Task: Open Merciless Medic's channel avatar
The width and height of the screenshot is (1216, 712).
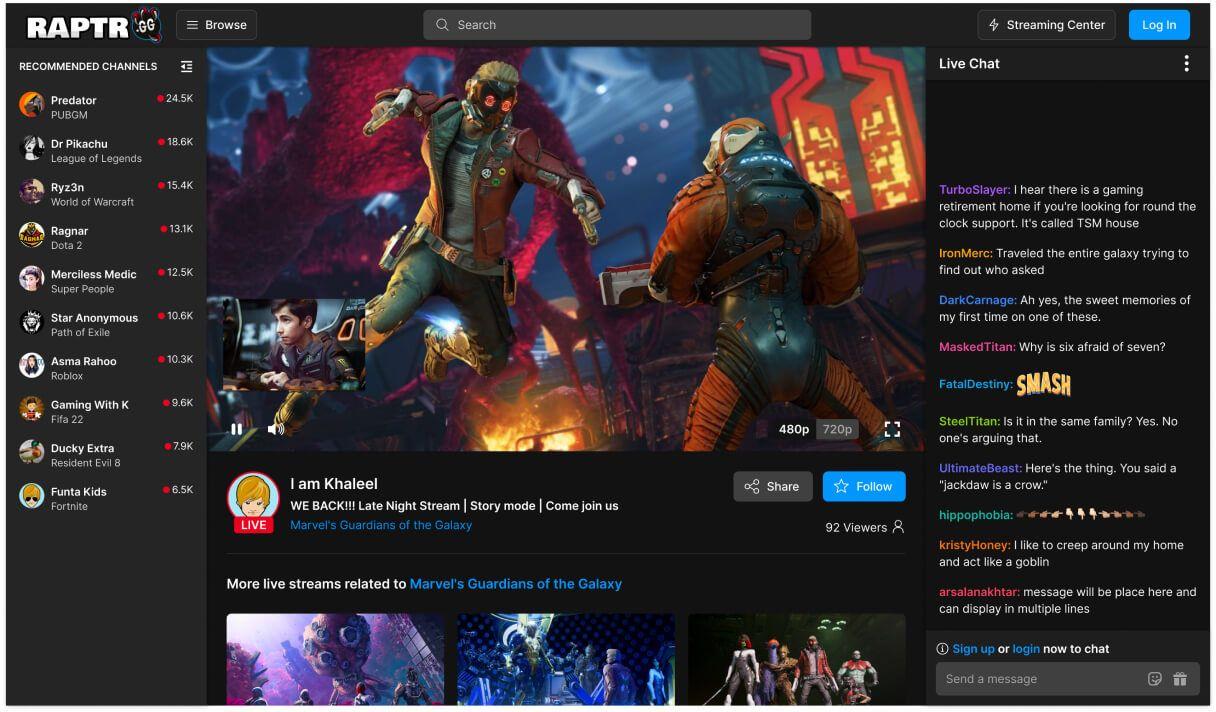Action: pyautogui.click(x=32, y=279)
